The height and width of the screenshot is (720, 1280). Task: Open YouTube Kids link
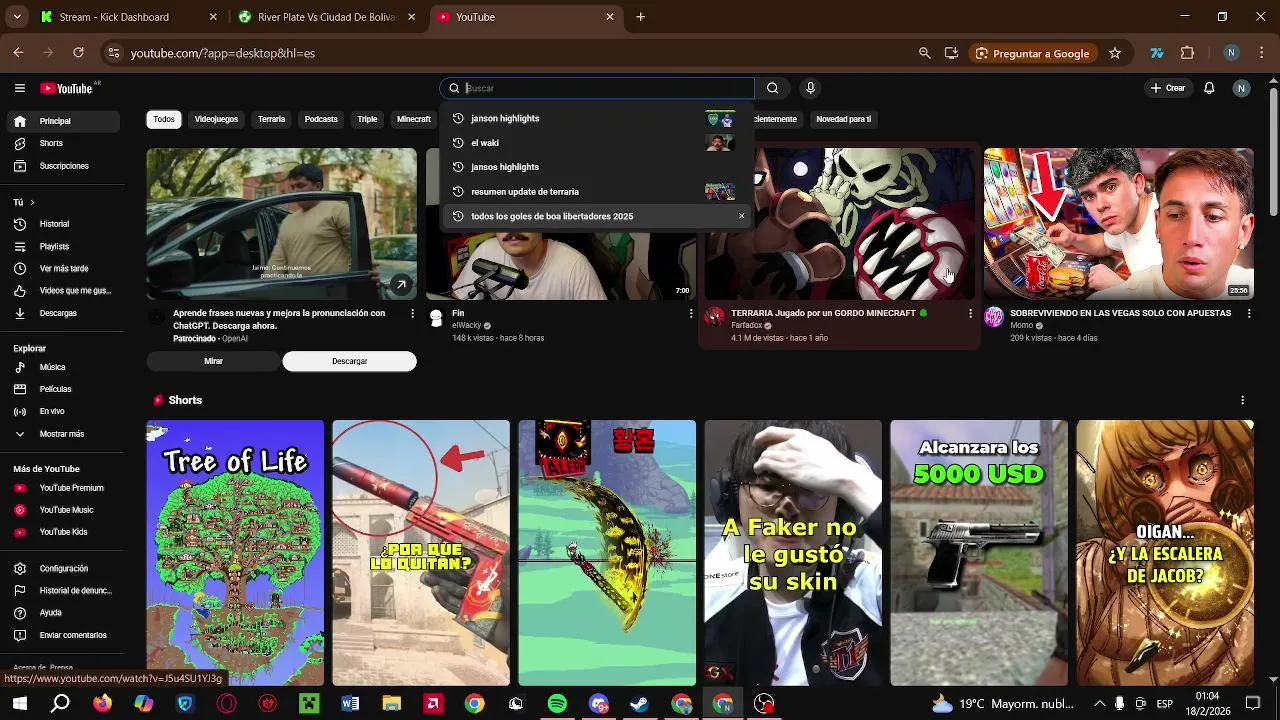point(65,532)
